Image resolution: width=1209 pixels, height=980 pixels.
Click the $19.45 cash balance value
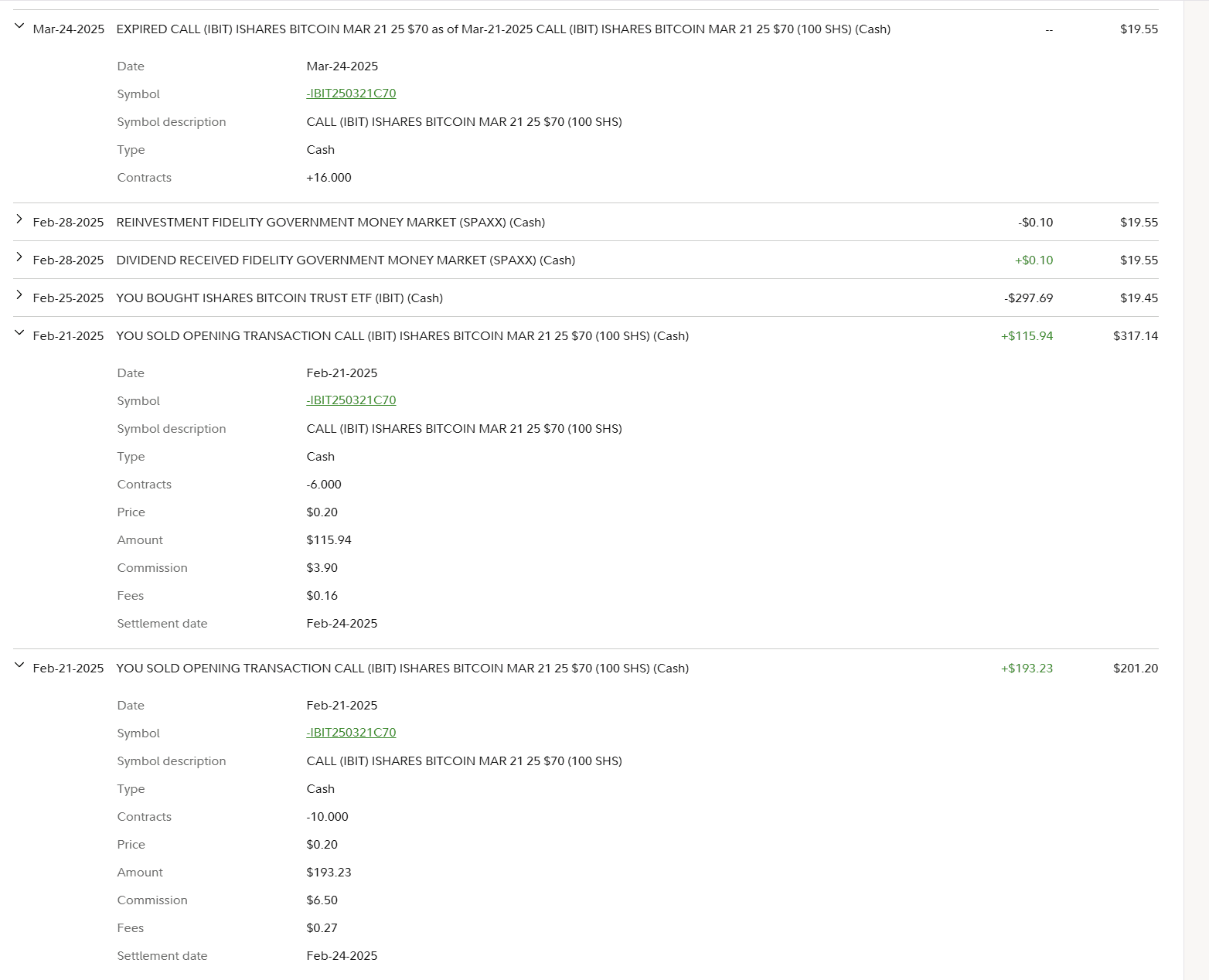[1139, 298]
